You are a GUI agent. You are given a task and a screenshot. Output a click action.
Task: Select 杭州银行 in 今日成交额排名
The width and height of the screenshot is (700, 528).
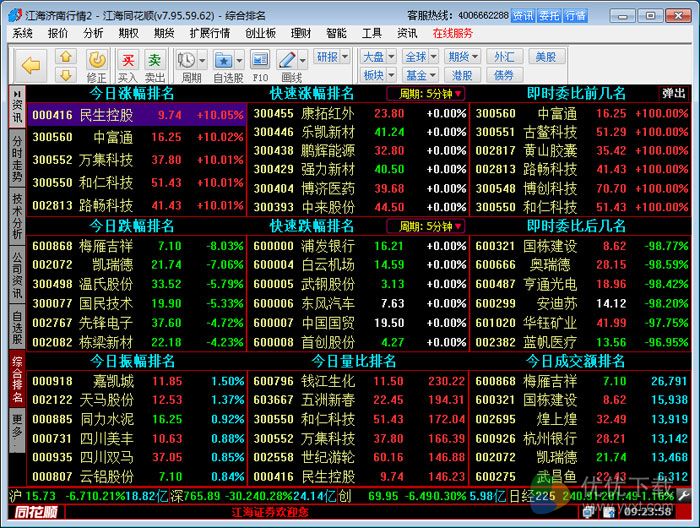[580, 438]
